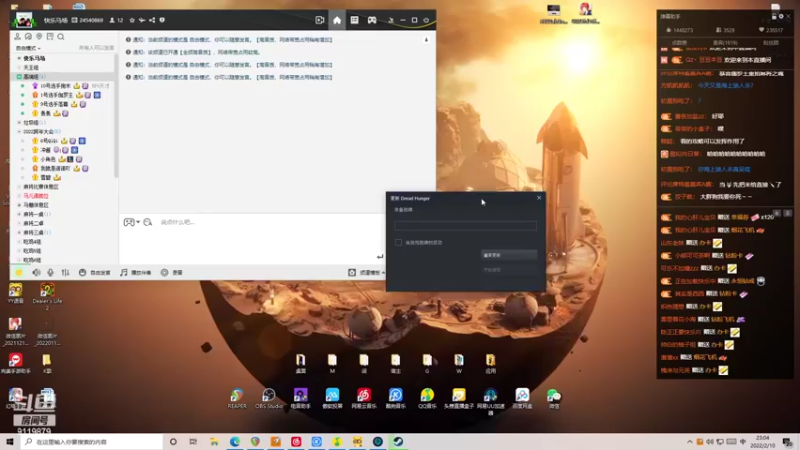Open the desktop folder named W
This screenshot has width=800, height=450.
[459, 364]
